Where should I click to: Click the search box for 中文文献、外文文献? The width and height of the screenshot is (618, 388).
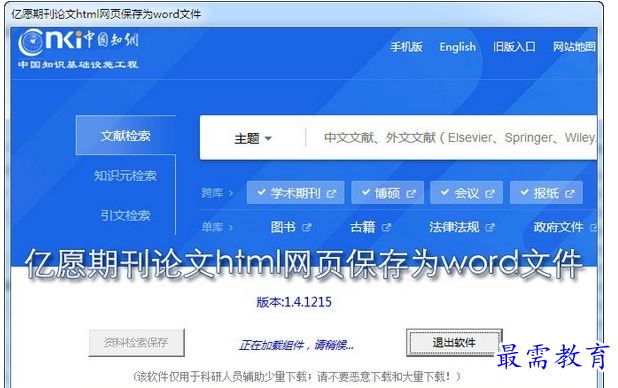coord(453,138)
